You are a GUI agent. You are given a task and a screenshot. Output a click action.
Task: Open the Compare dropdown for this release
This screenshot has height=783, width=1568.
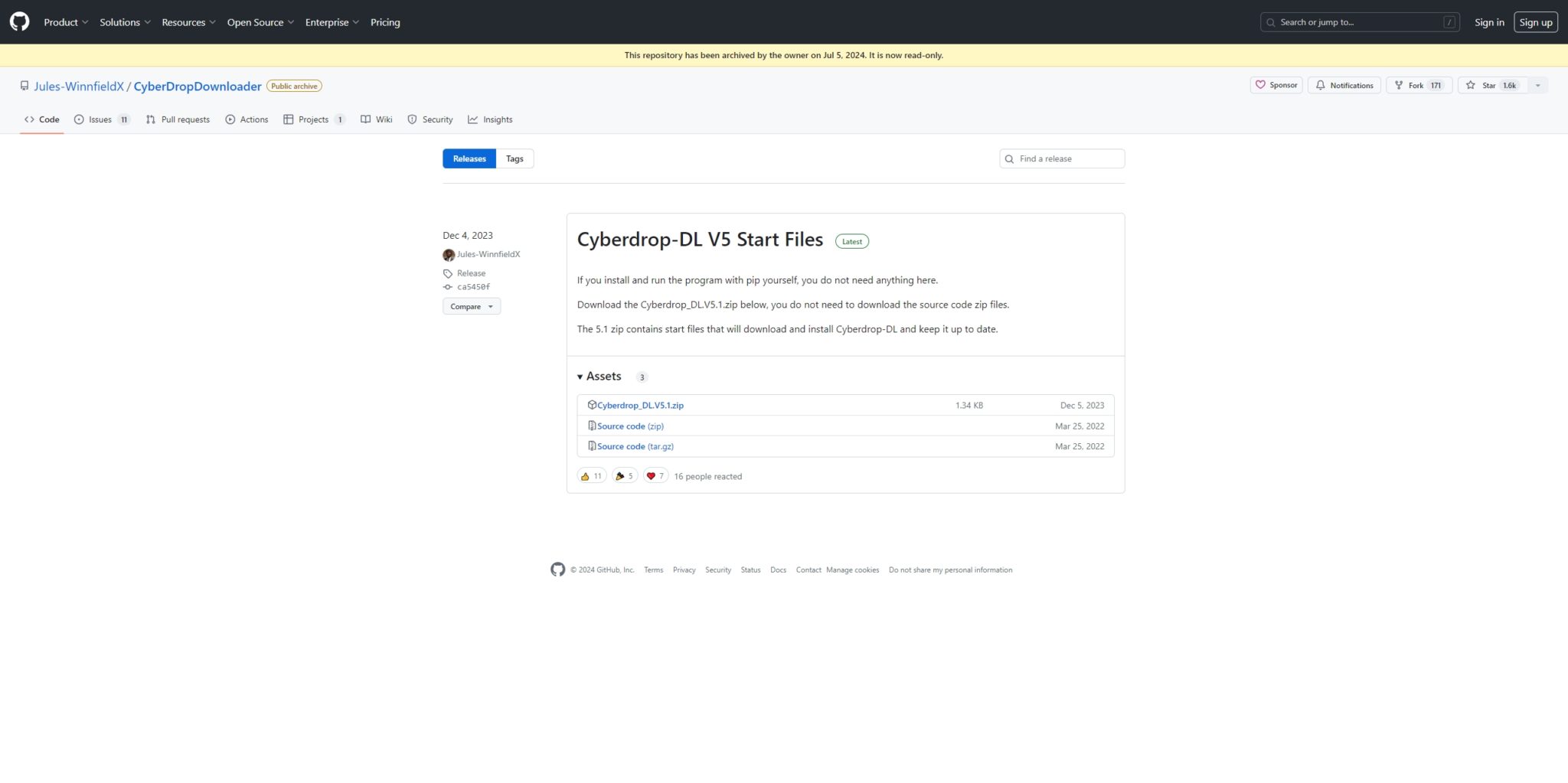(x=472, y=306)
